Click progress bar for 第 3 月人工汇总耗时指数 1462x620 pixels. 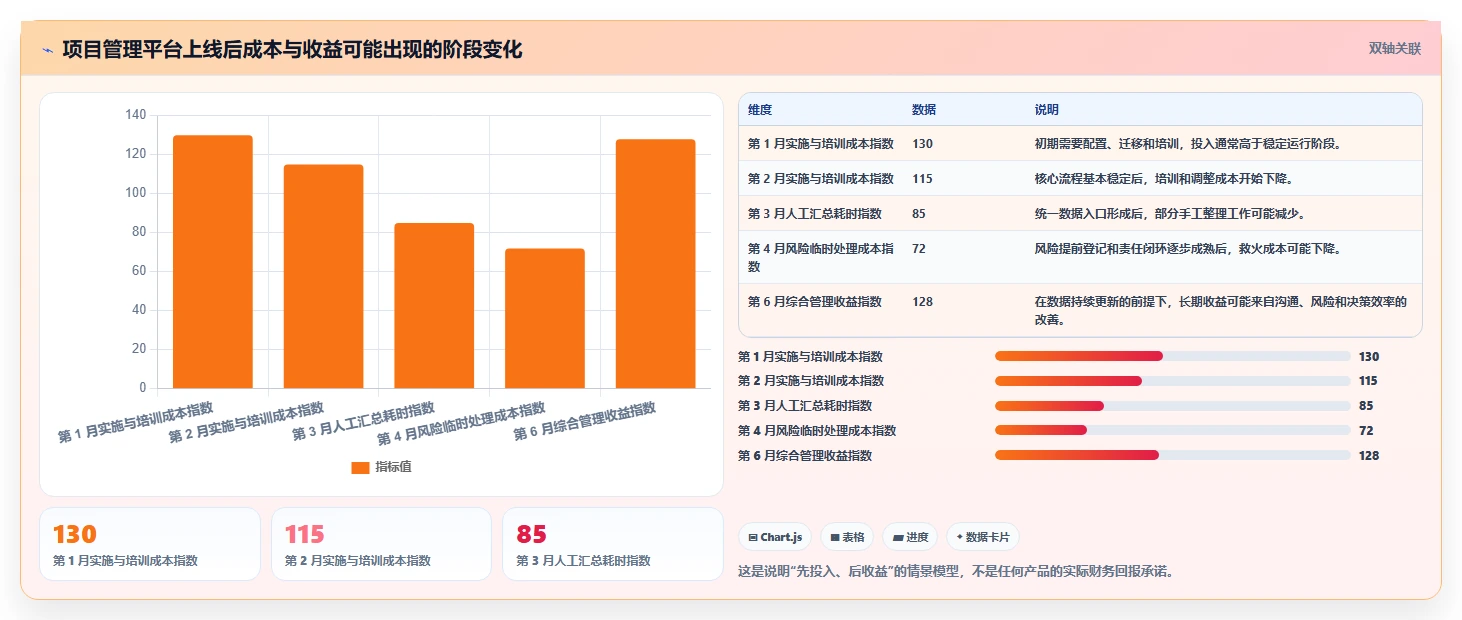tap(1173, 406)
